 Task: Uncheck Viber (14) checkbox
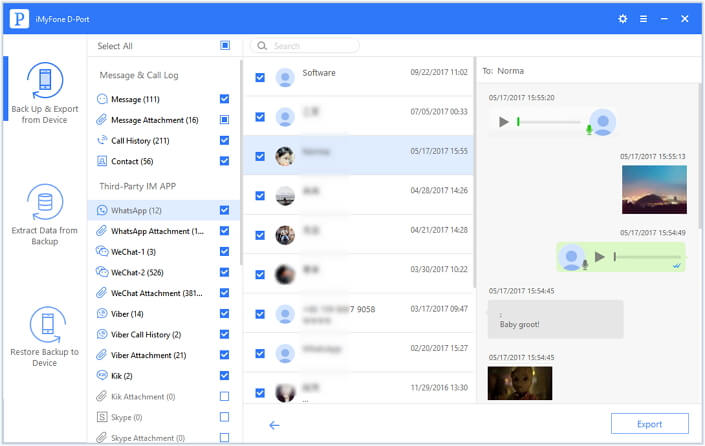tap(224, 313)
